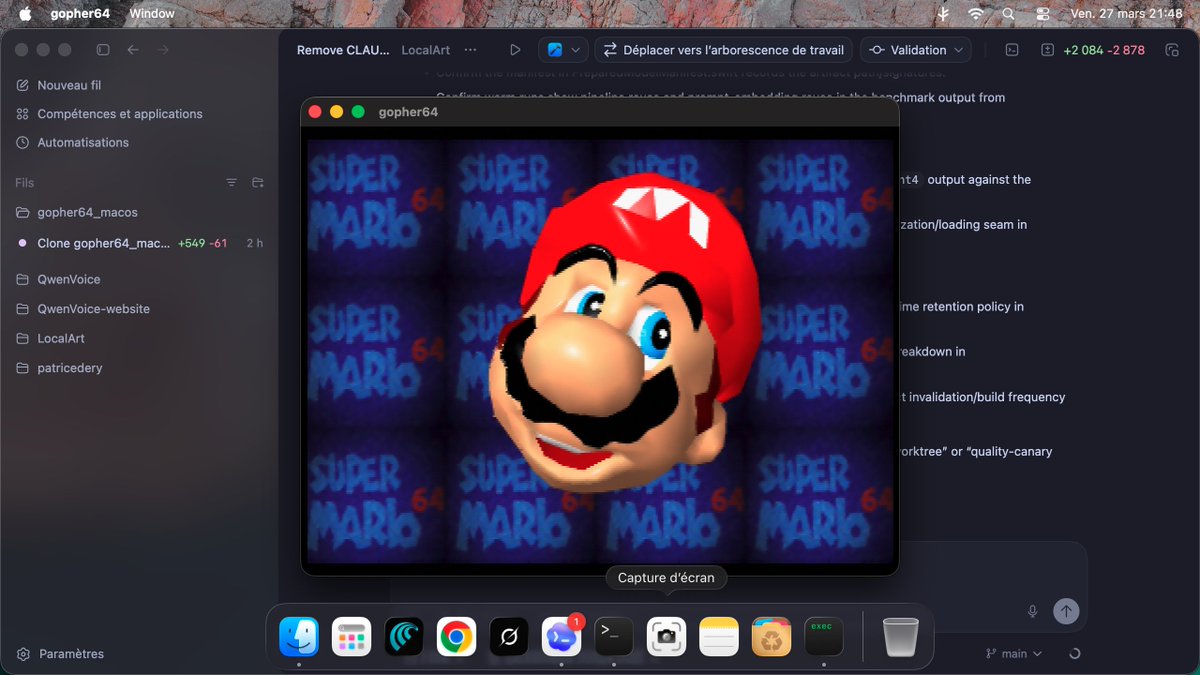Click the date and time Ven. 27 mars
1200x675 pixels.
coord(1126,13)
